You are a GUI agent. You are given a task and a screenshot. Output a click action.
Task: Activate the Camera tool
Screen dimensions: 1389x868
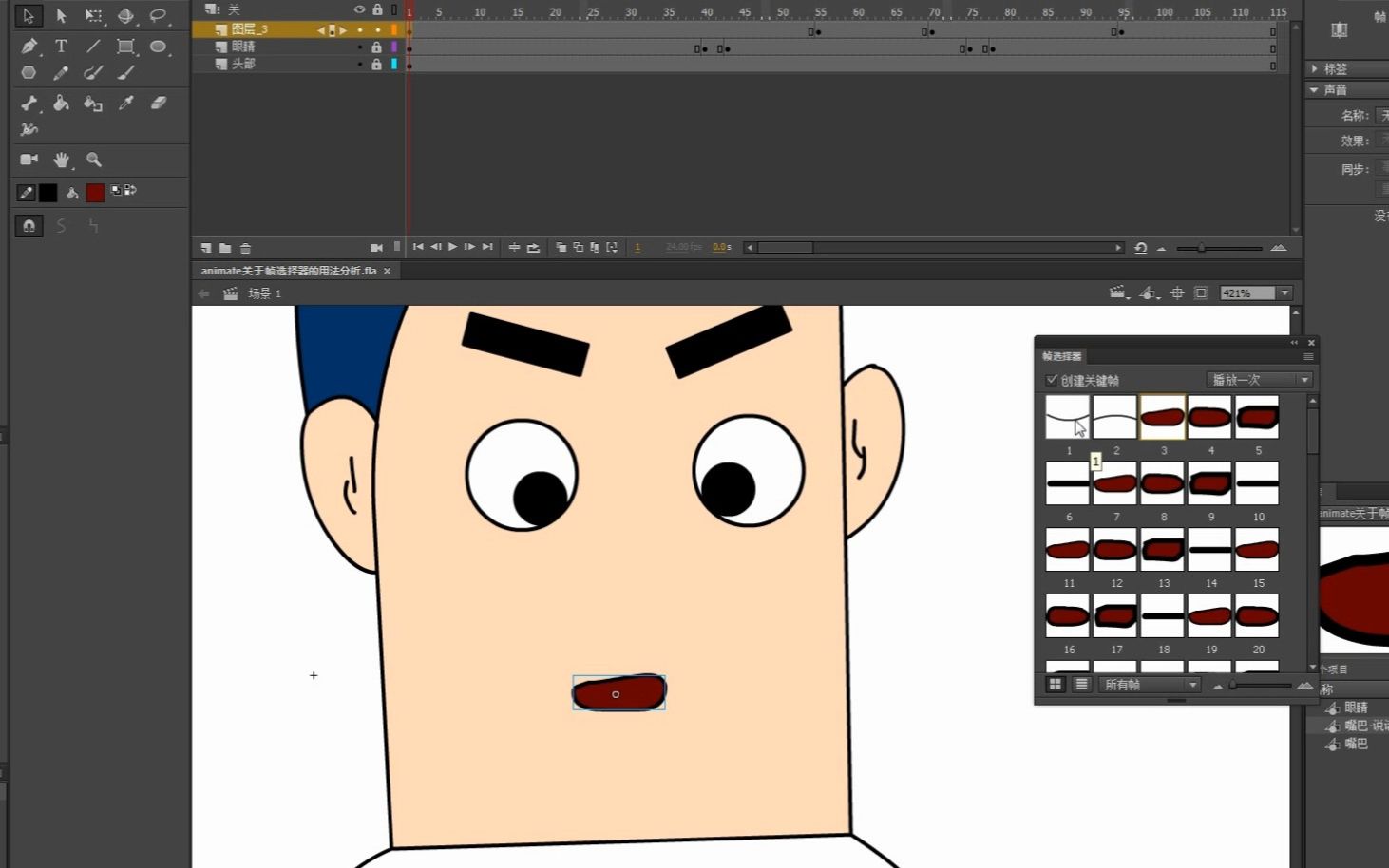(28, 159)
